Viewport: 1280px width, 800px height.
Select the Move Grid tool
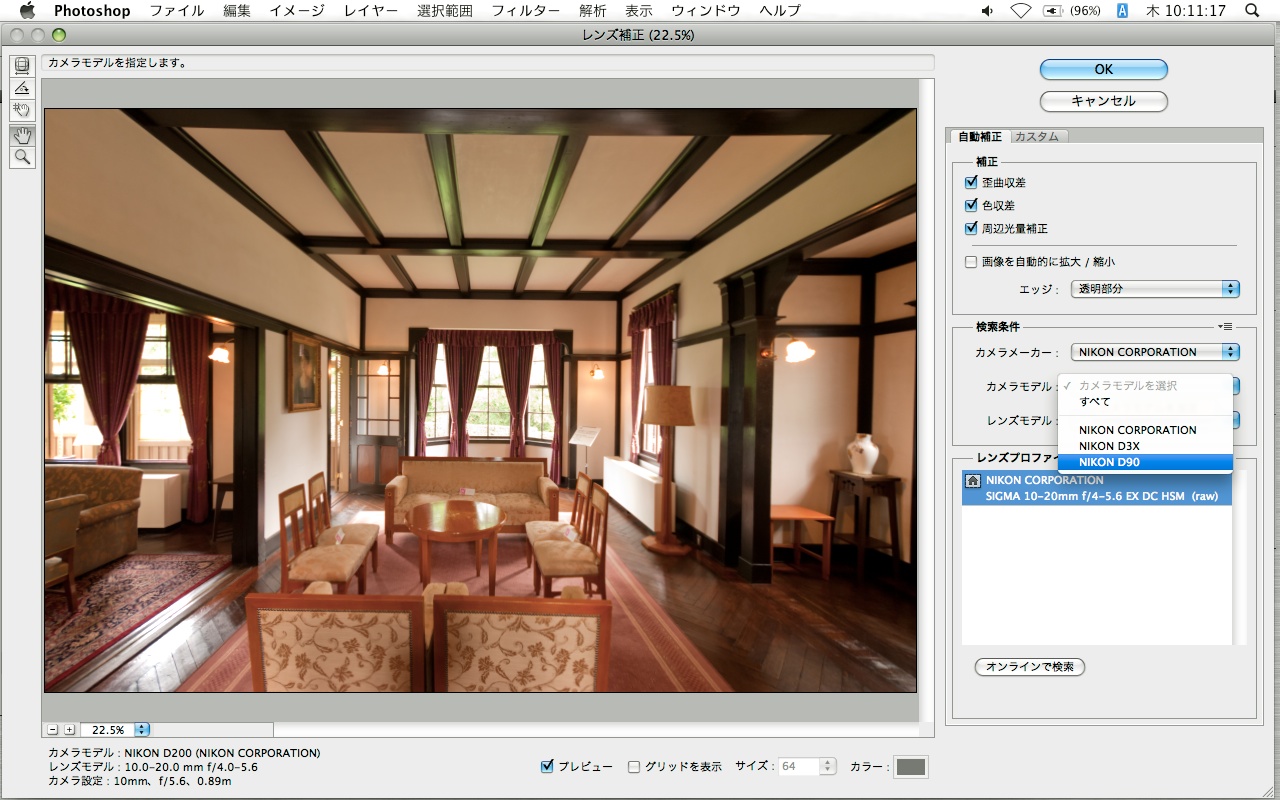coord(22,110)
